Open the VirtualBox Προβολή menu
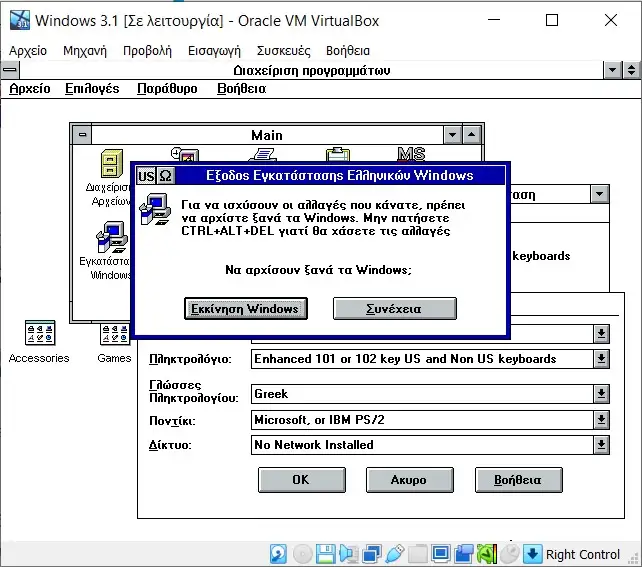This screenshot has height=567, width=642. pyautogui.click(x=147, y=51)
